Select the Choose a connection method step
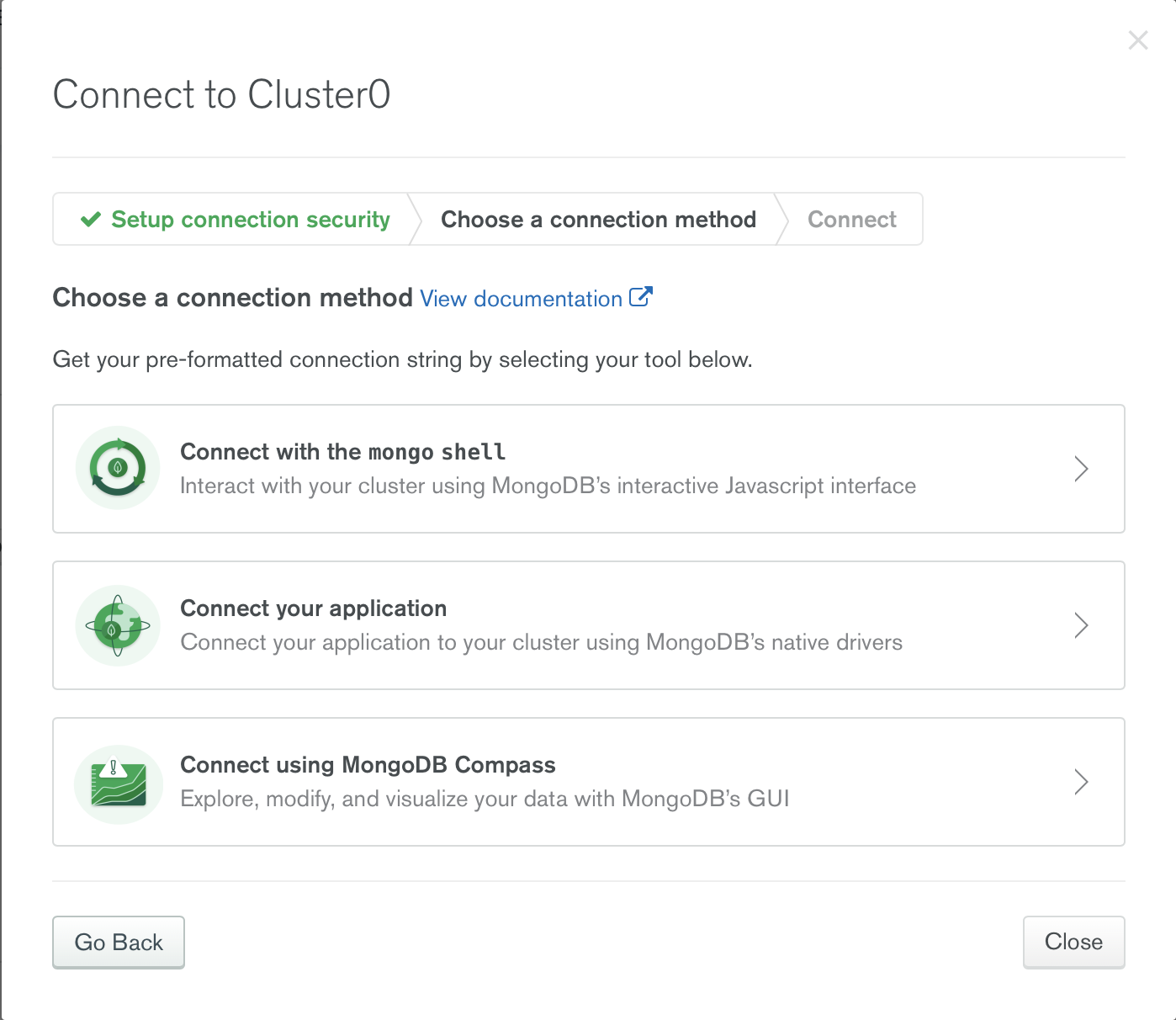This screenshot has width=1176, height=1020. coord(598,220)
